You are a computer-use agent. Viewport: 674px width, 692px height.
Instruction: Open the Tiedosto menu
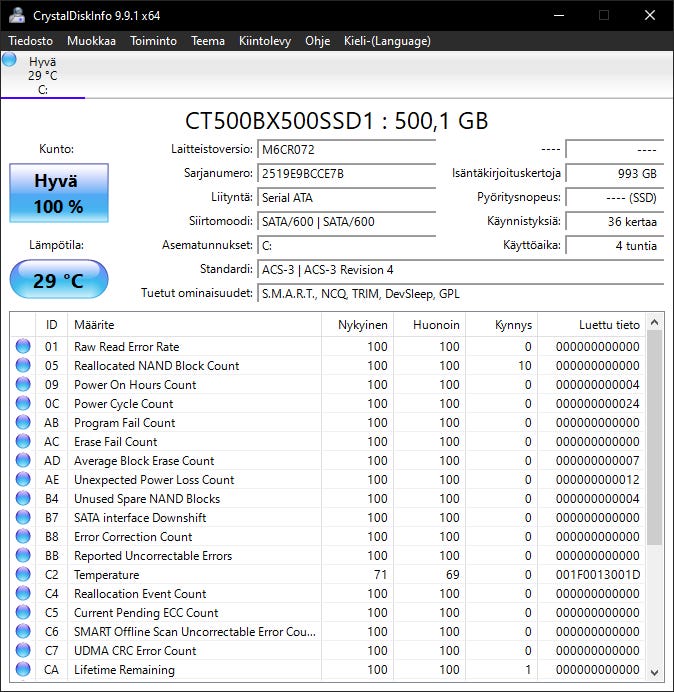(30, 41)
